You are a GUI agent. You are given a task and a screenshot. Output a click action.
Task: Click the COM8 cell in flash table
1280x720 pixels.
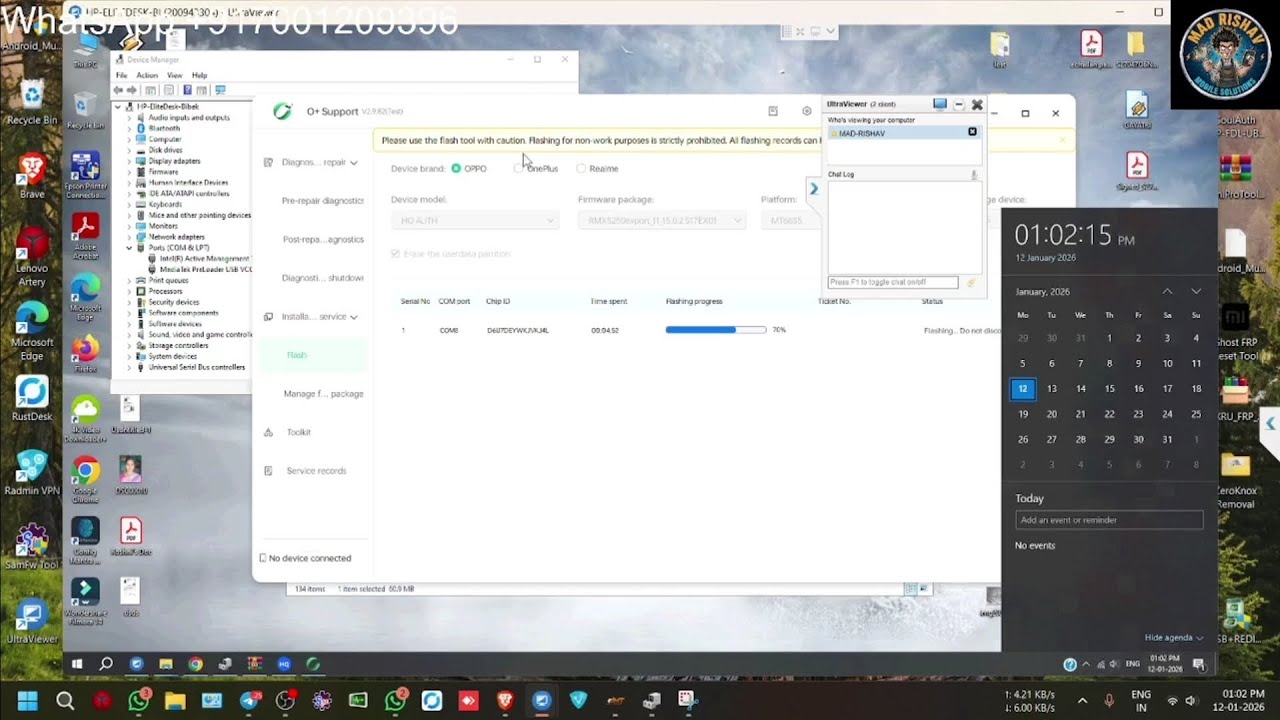point(448,330)
